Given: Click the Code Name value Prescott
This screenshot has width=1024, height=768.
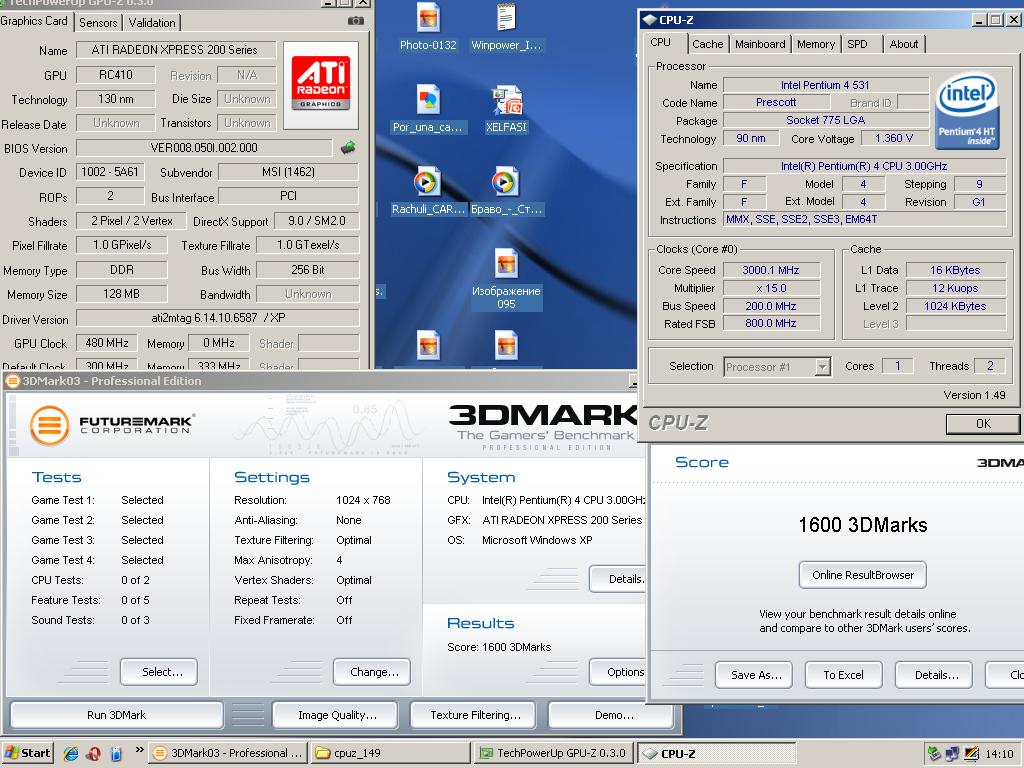Looking at the screenshot, I should (x=776, y=103).
